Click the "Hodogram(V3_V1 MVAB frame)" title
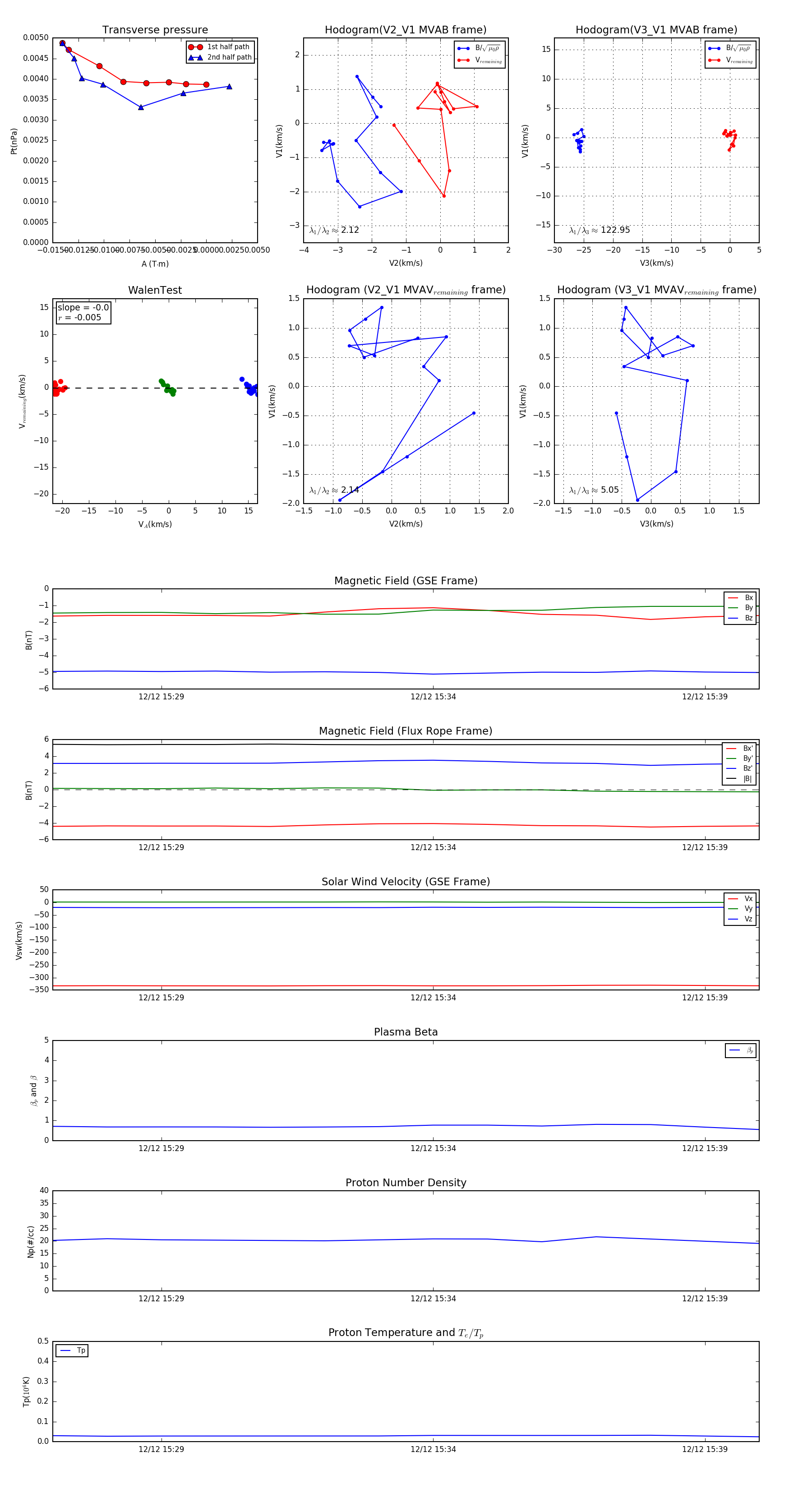Screen dimensions: 812x1489 pos(656,30)
